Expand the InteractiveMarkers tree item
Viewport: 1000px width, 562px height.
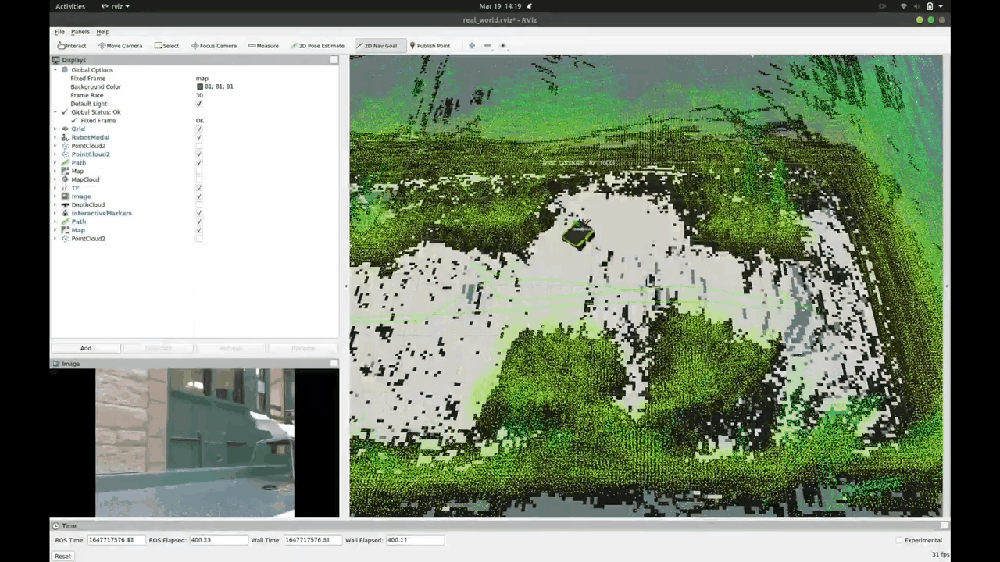(x=55, y=213)
